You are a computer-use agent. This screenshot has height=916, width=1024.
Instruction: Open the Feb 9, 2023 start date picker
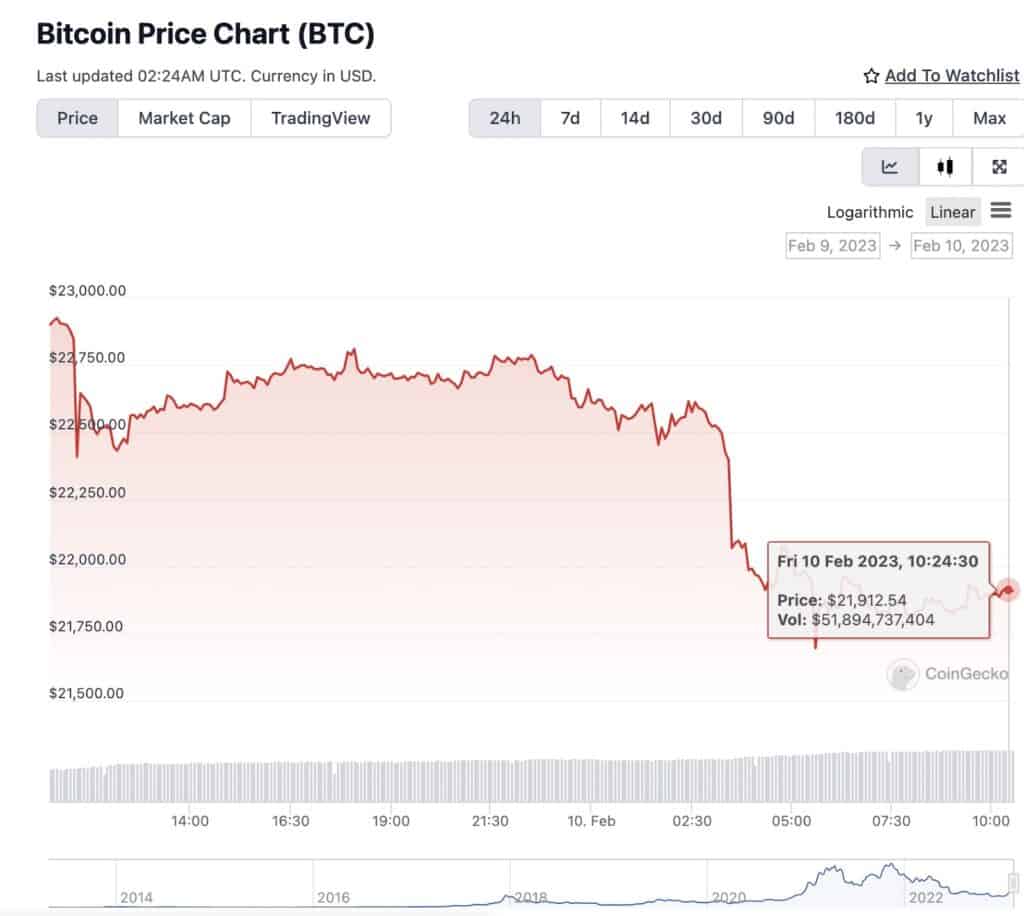click(x=832, y=245)
